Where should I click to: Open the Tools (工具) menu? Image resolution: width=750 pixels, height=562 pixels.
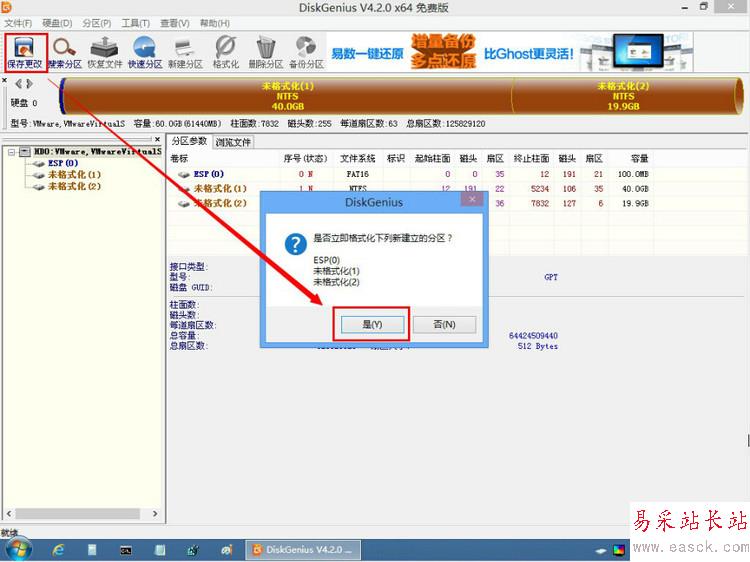[135, 23]
